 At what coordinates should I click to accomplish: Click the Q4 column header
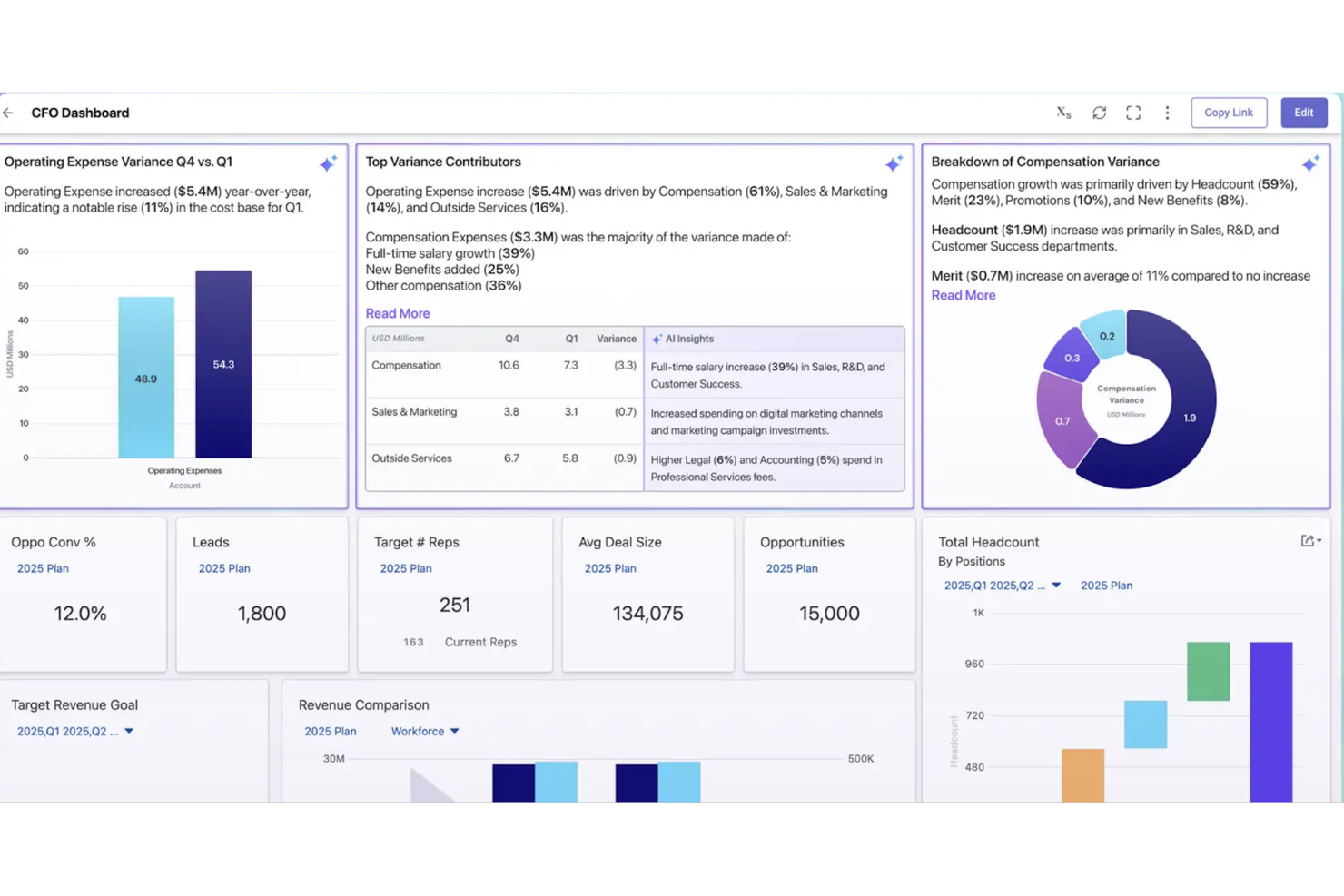click(x=512, y=339)
